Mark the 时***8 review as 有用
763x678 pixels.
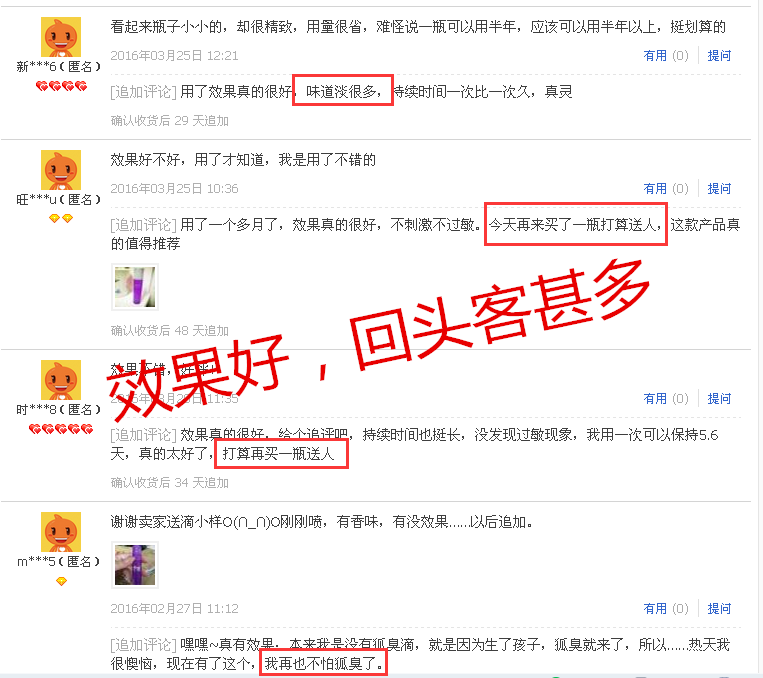pyautogui.click(x=665, y=399)
